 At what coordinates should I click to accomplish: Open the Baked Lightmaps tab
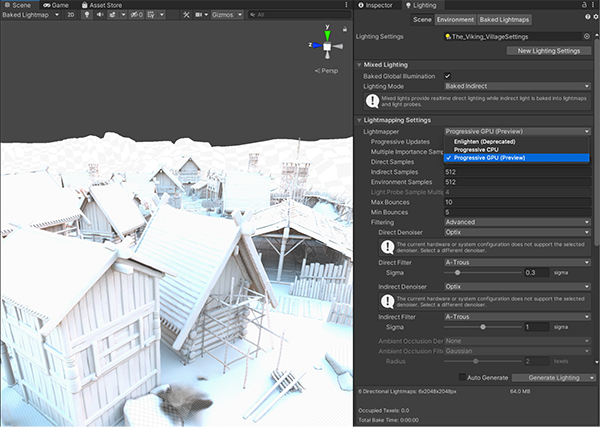[x=504, y=20]
